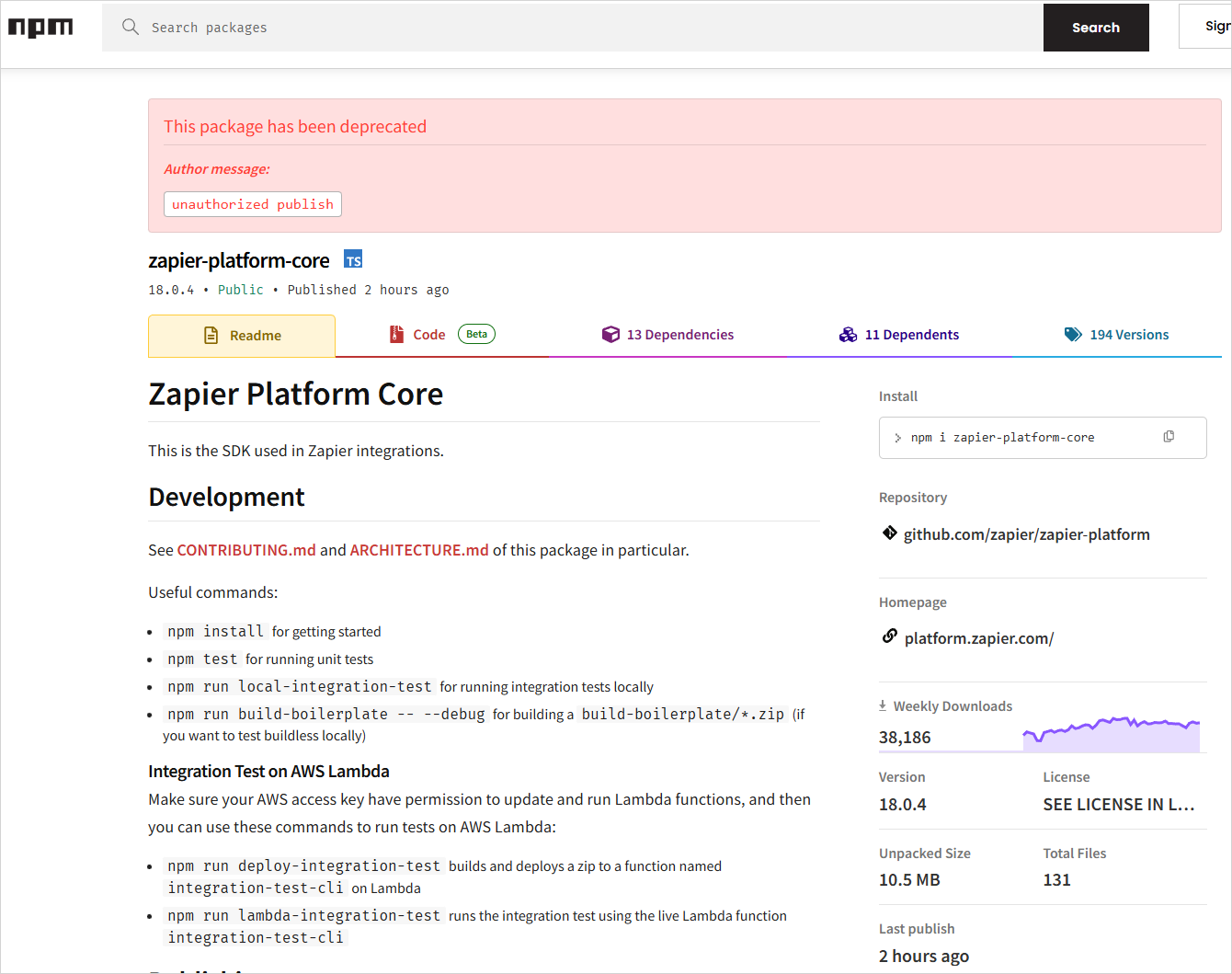
Task: Click the chain link icon beside Homepage
Action: click(889, 636)
